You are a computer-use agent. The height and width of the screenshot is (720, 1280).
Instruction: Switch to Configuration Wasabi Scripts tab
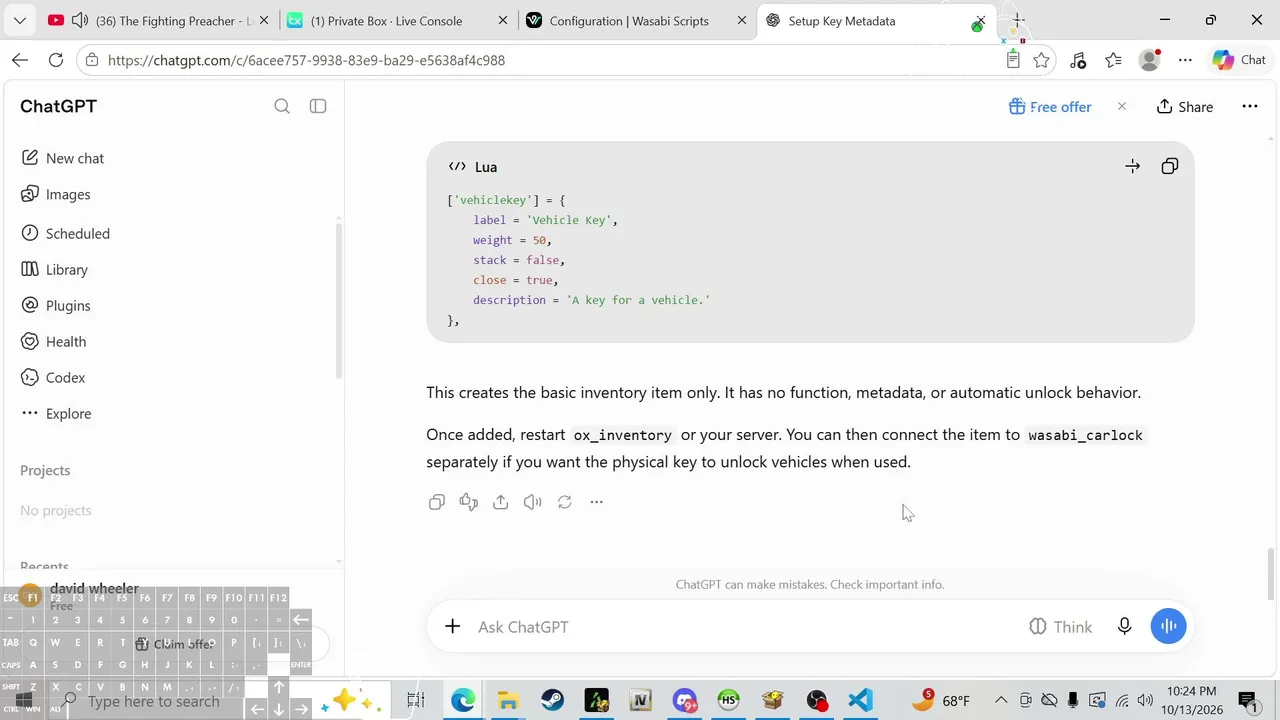[636, 20]
